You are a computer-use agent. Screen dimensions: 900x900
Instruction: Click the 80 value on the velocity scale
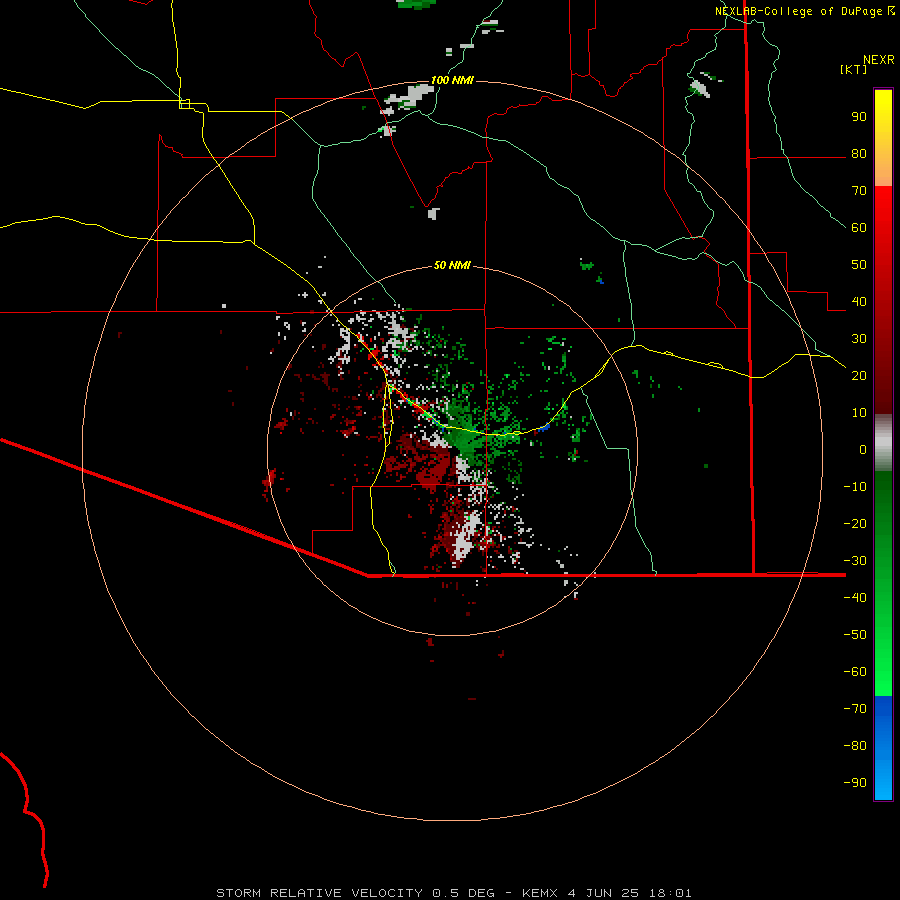[x=859, y=154]
